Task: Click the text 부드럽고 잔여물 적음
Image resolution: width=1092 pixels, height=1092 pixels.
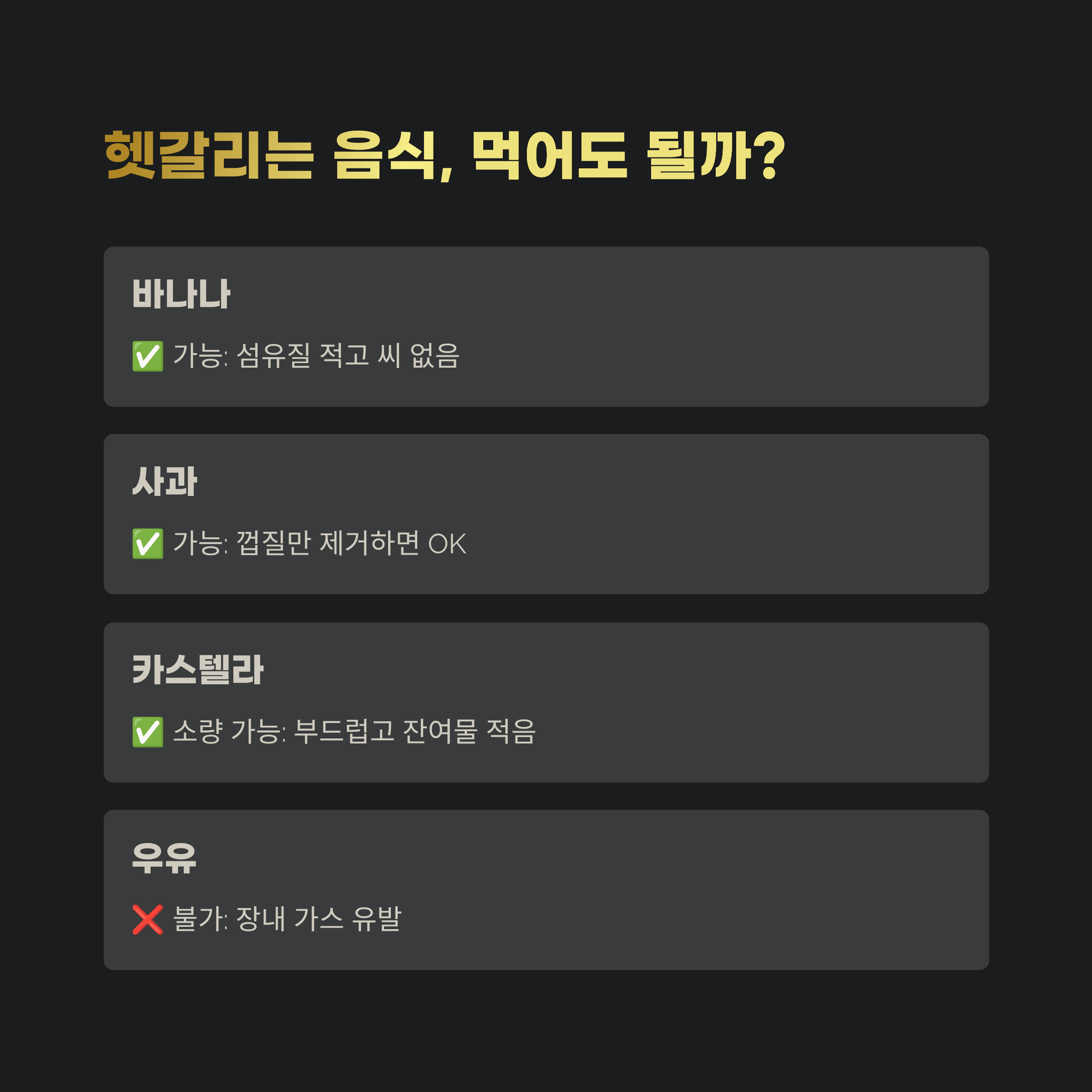Action: [415, 731]
